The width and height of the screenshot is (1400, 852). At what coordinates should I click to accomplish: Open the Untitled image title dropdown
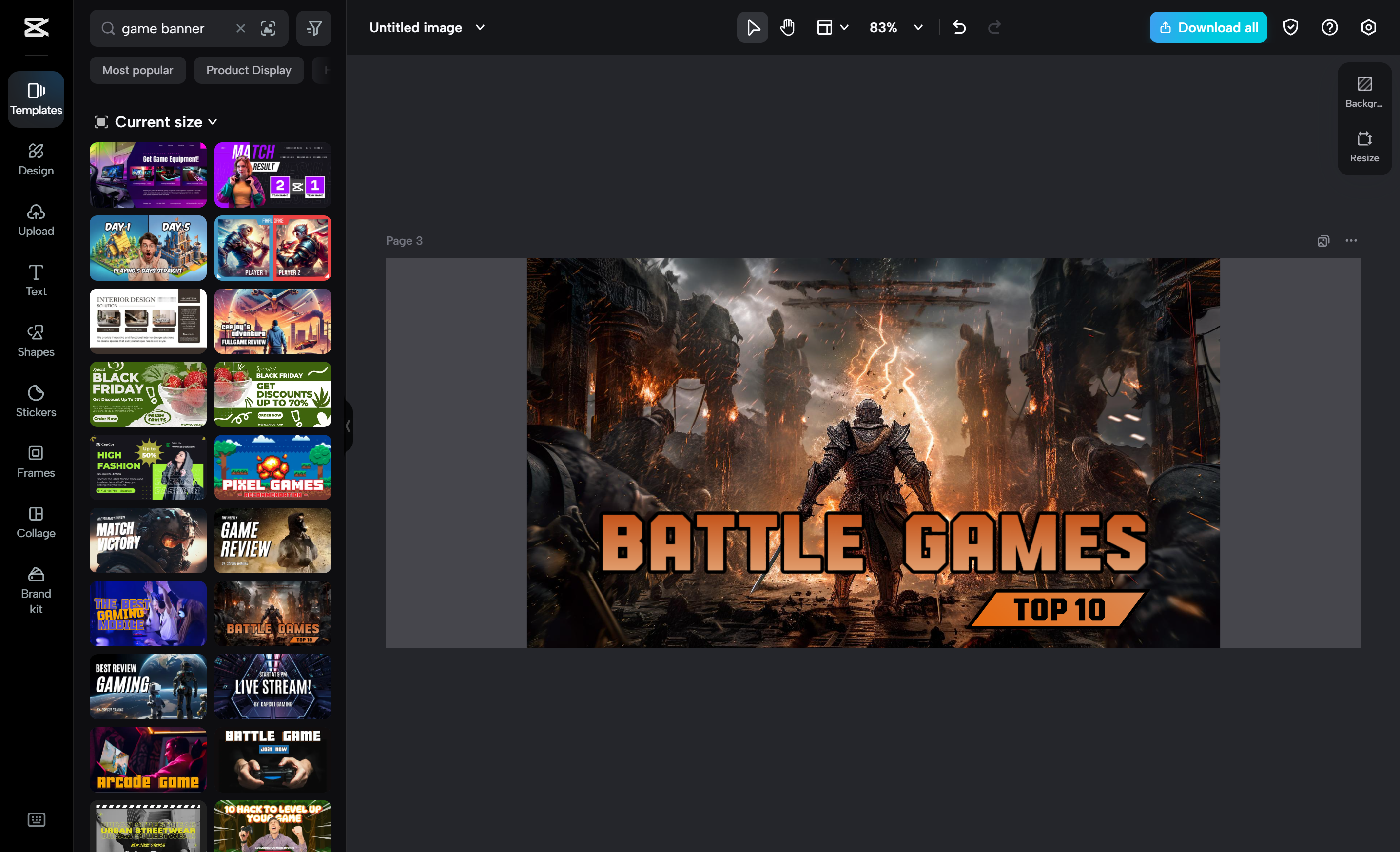pyautogui.click(x=479, y=27)
